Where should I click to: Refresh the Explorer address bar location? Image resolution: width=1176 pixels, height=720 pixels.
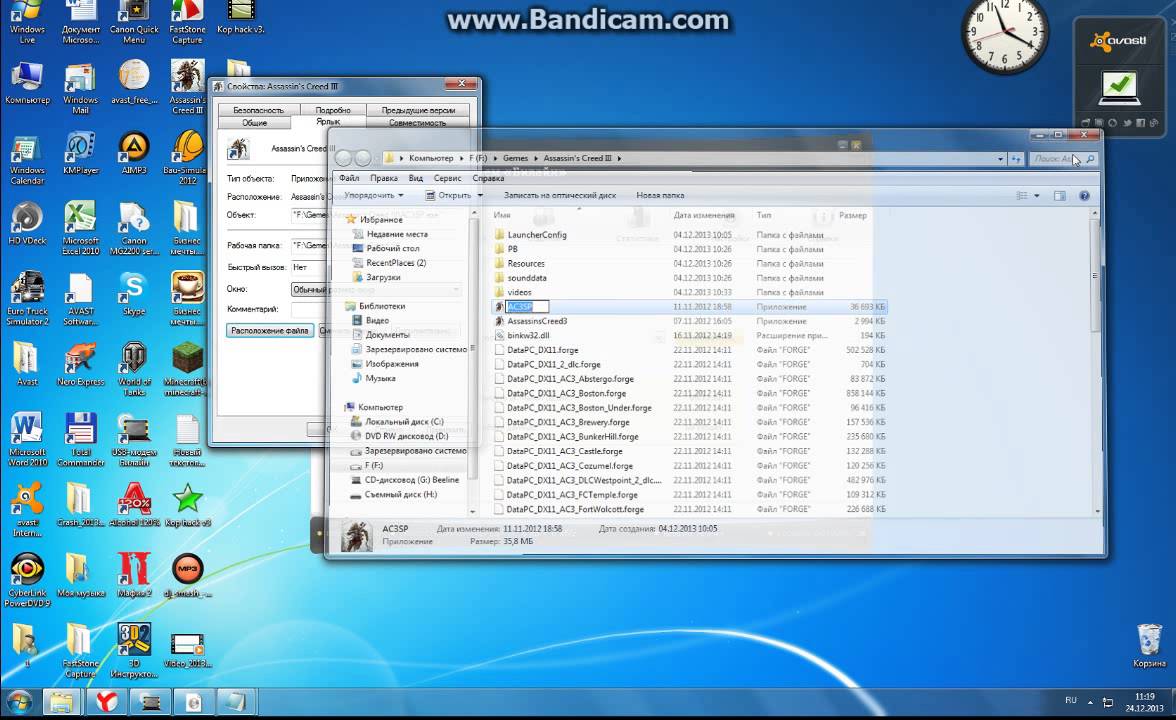click(1016, 159)
